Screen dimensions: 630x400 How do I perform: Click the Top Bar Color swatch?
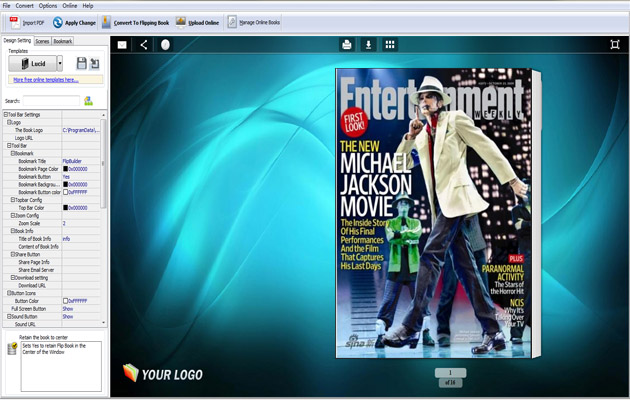pos(65,208)
